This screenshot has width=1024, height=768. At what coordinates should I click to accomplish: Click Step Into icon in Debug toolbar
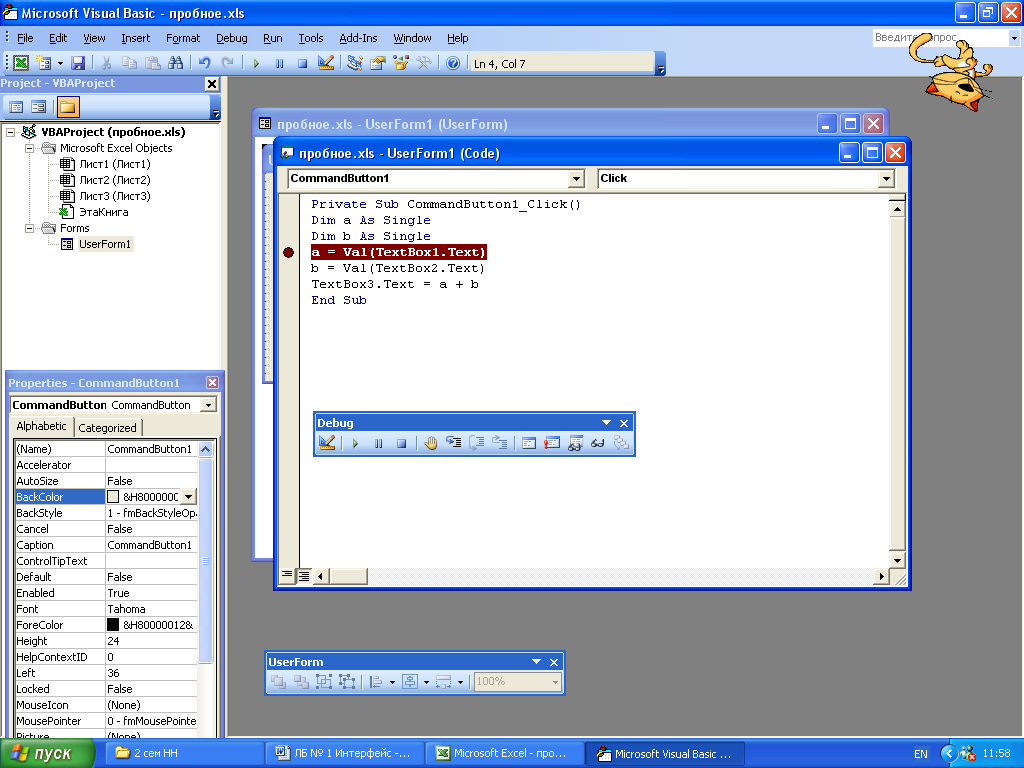(x=453, y=443)
